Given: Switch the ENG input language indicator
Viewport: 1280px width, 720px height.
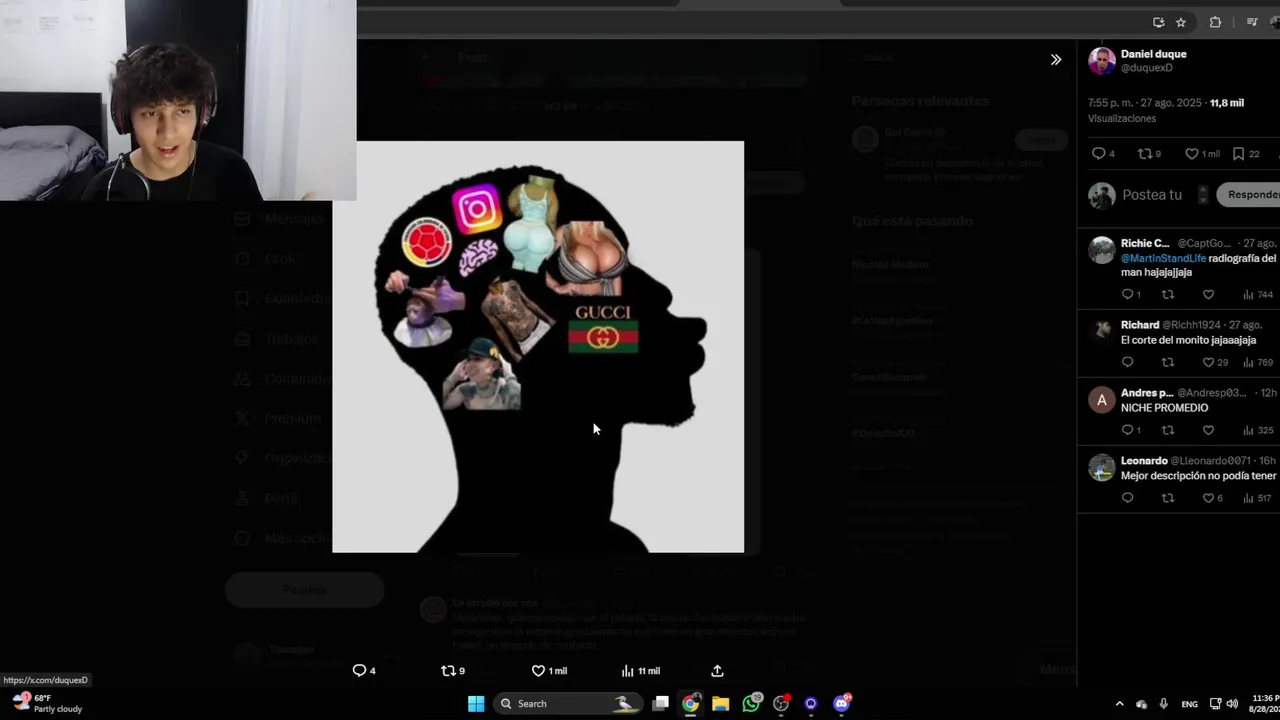Looking at the screenshot, I should [1190, 704].
